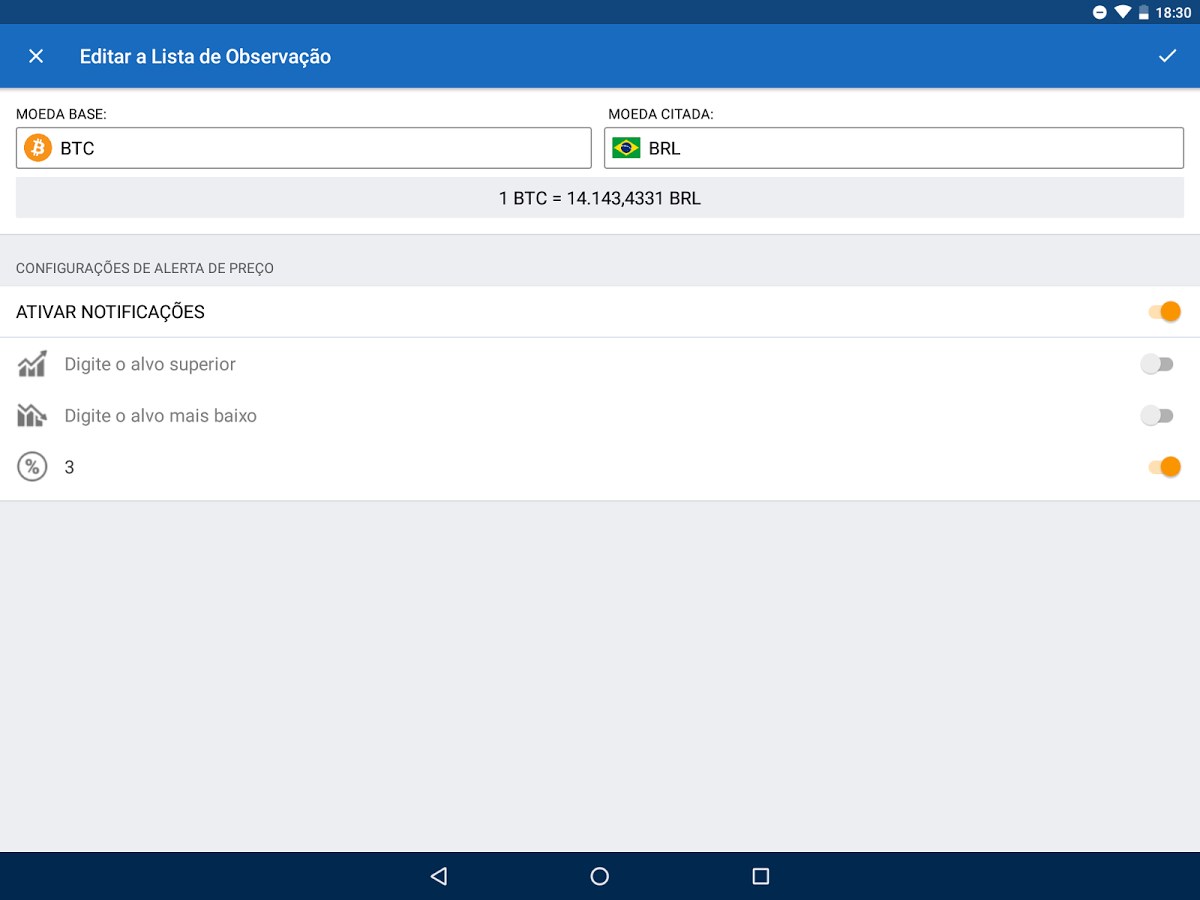
Task: Toggle the Ativar Notificações switch
Action: (x=1165, y=312)
